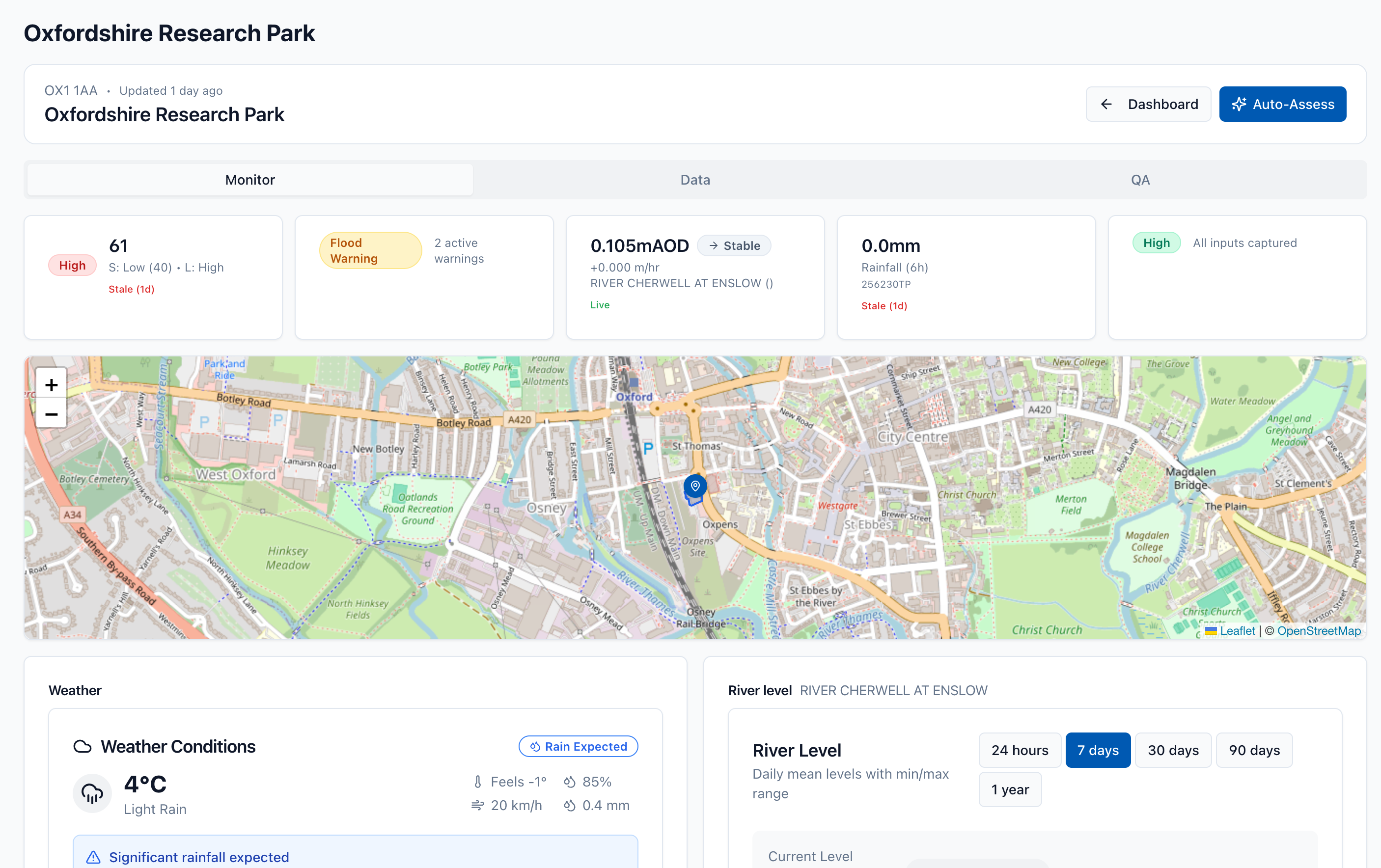Click the map zoom out minus icon
Screen dimensions: 1381x868
[x=51, y=414]
